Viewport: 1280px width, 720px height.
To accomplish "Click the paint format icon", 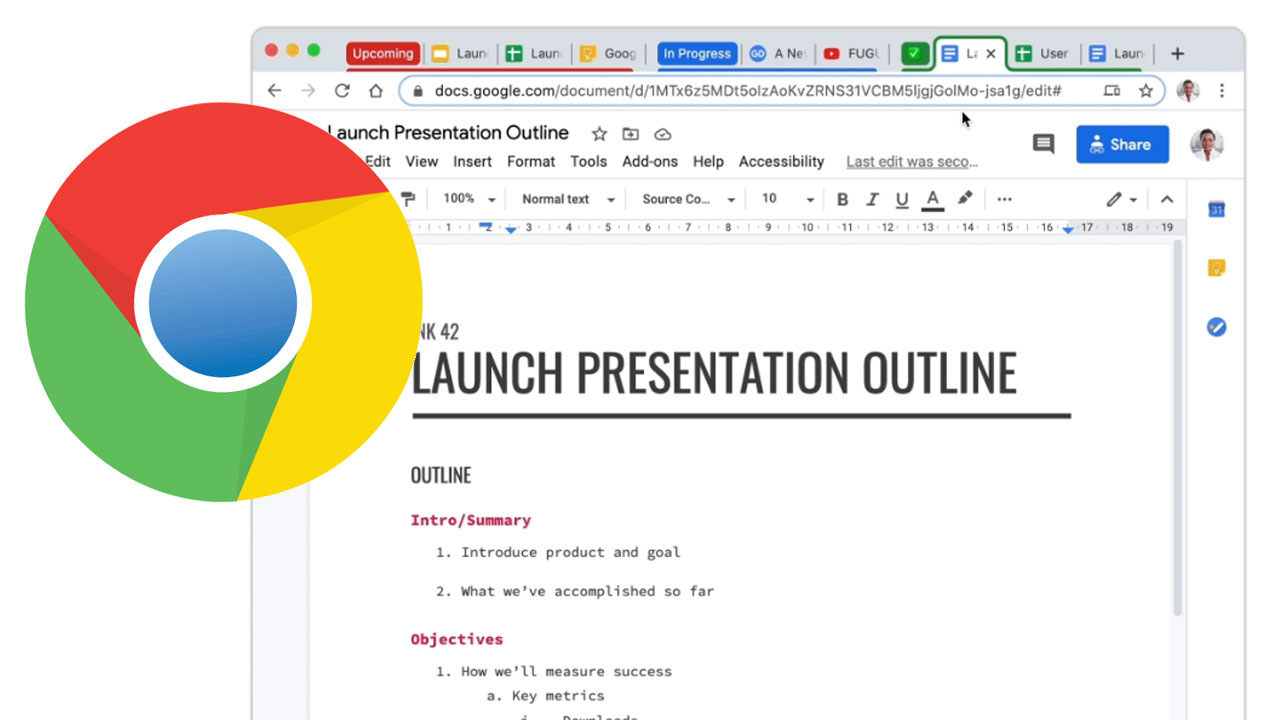I will tap(407, 199).
